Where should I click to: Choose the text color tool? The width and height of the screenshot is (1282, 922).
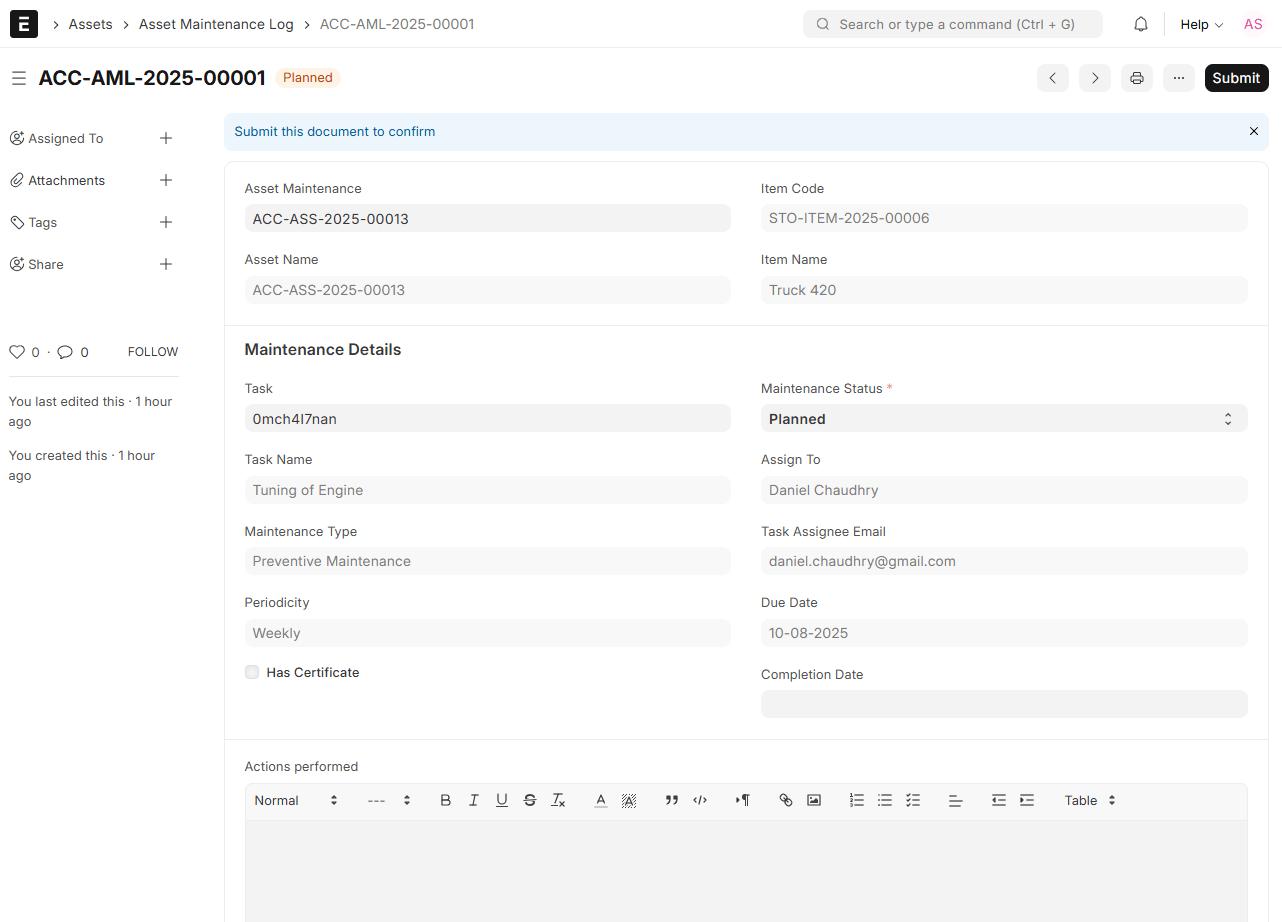[601, 800]
